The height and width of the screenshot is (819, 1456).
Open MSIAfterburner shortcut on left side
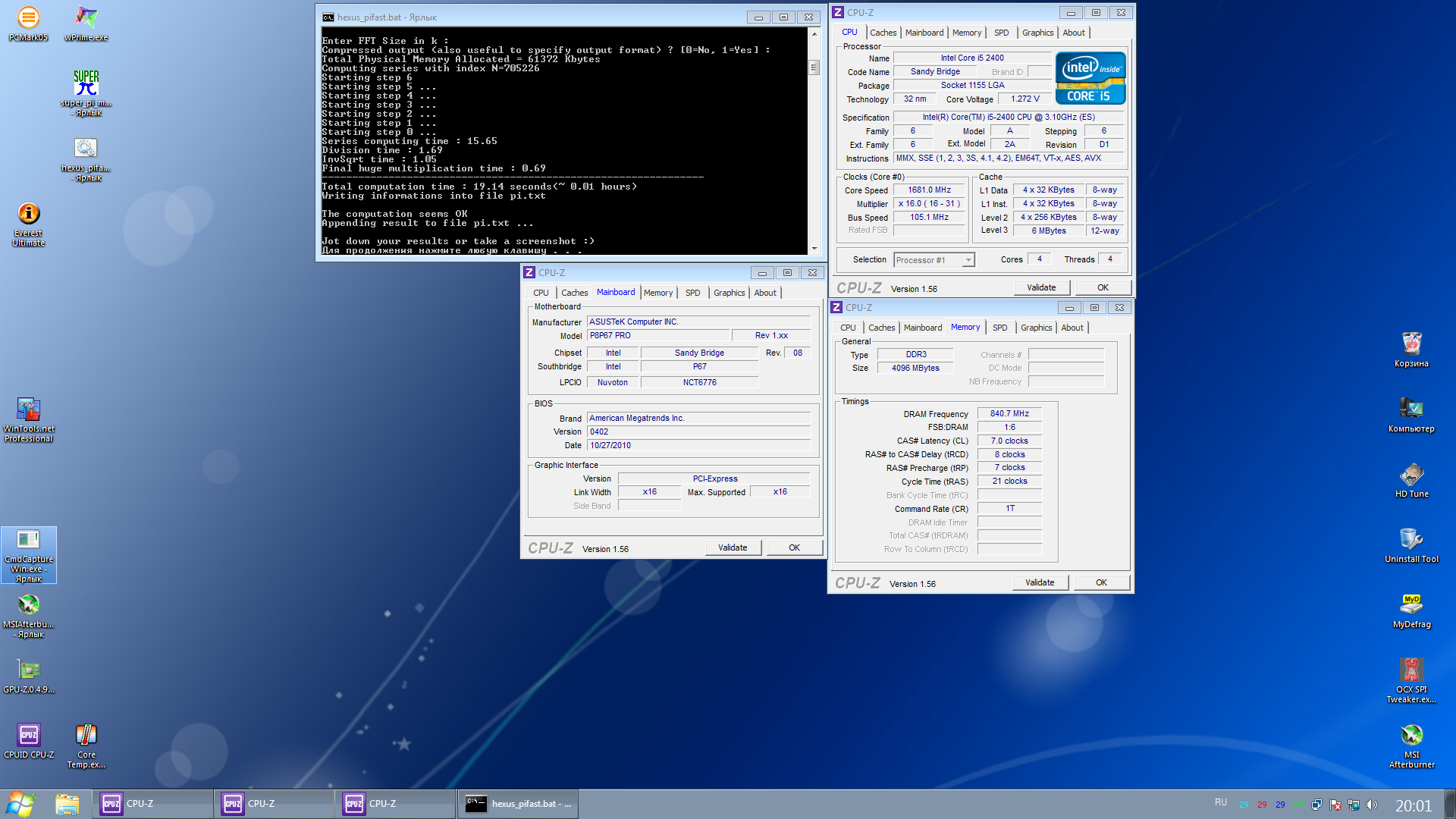click(x=29, y=615)
